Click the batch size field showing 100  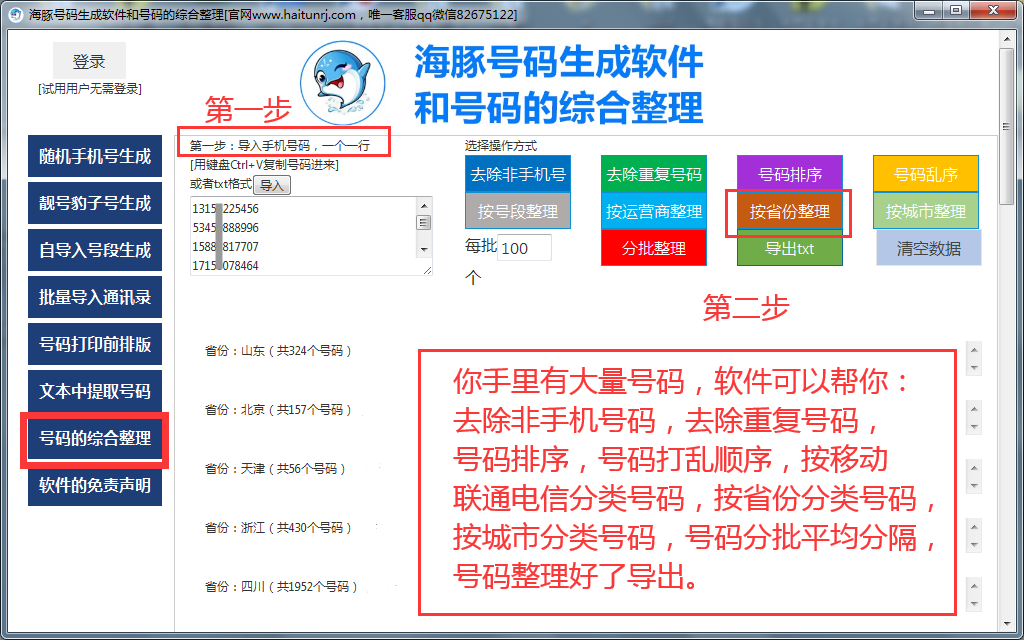(524, 248)
